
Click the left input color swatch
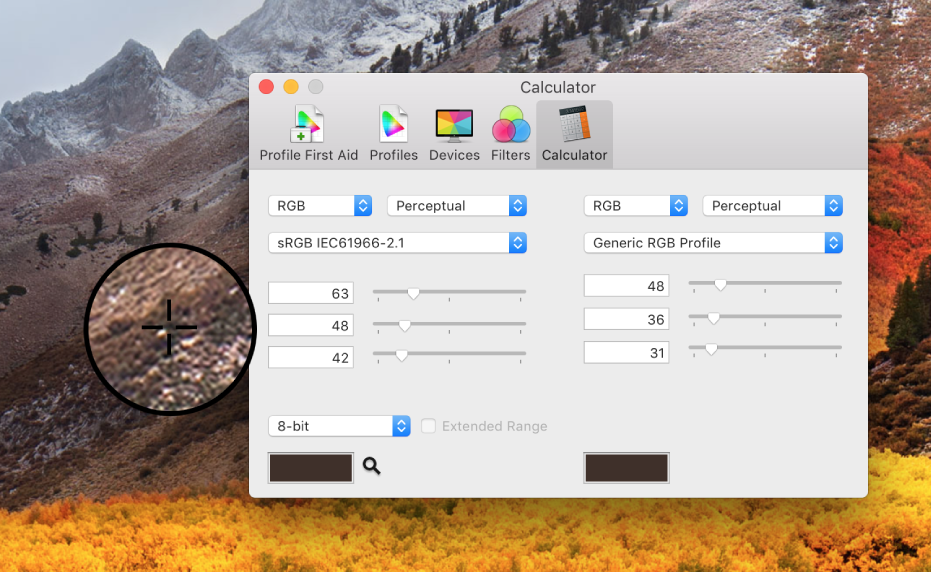pyautogui.click(x=311, y=467)
